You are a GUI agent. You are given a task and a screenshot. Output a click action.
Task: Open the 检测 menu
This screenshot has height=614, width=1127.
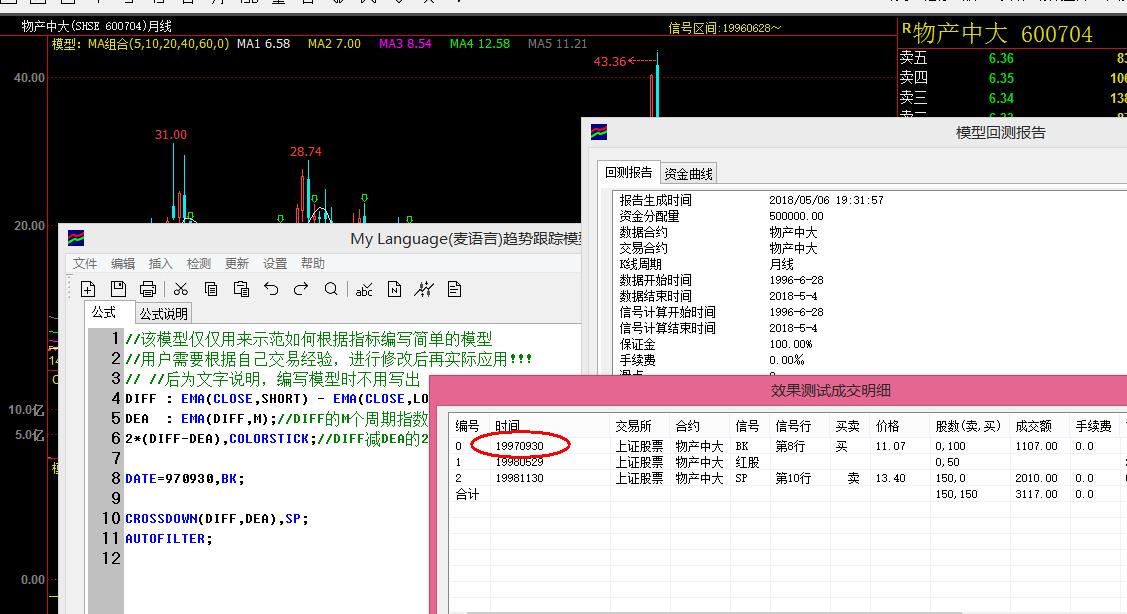[199, 263]
